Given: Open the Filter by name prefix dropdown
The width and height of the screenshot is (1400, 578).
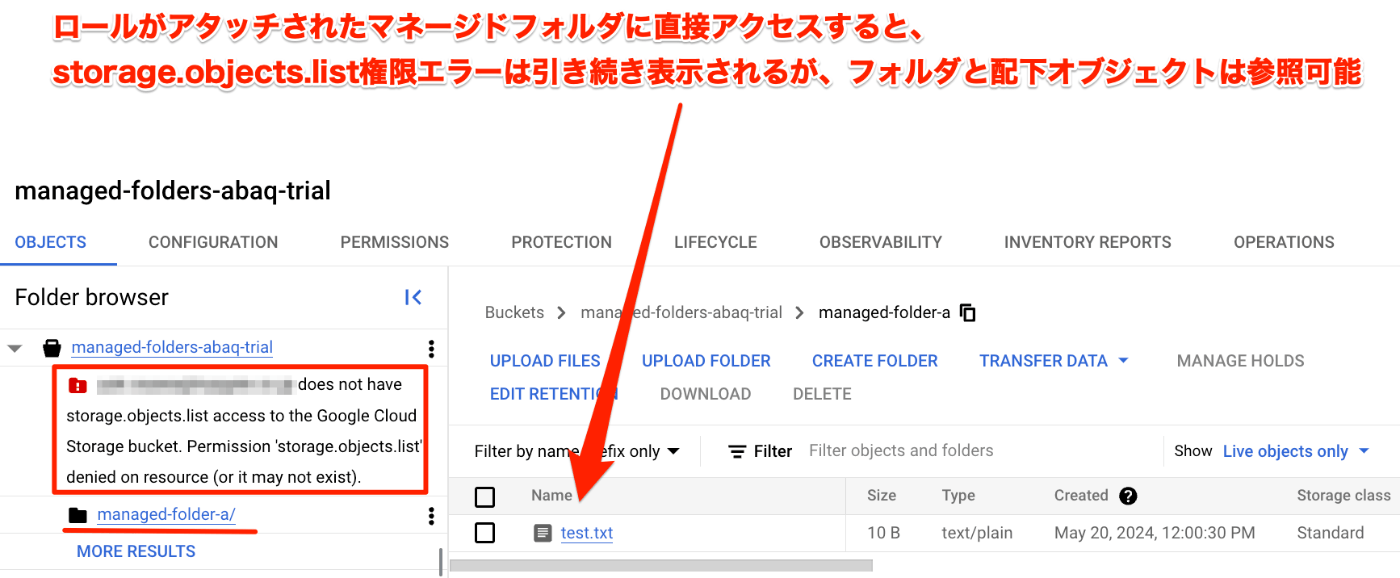Looking at the screenshot, I should pyautogui.click(x=577, y=452).
